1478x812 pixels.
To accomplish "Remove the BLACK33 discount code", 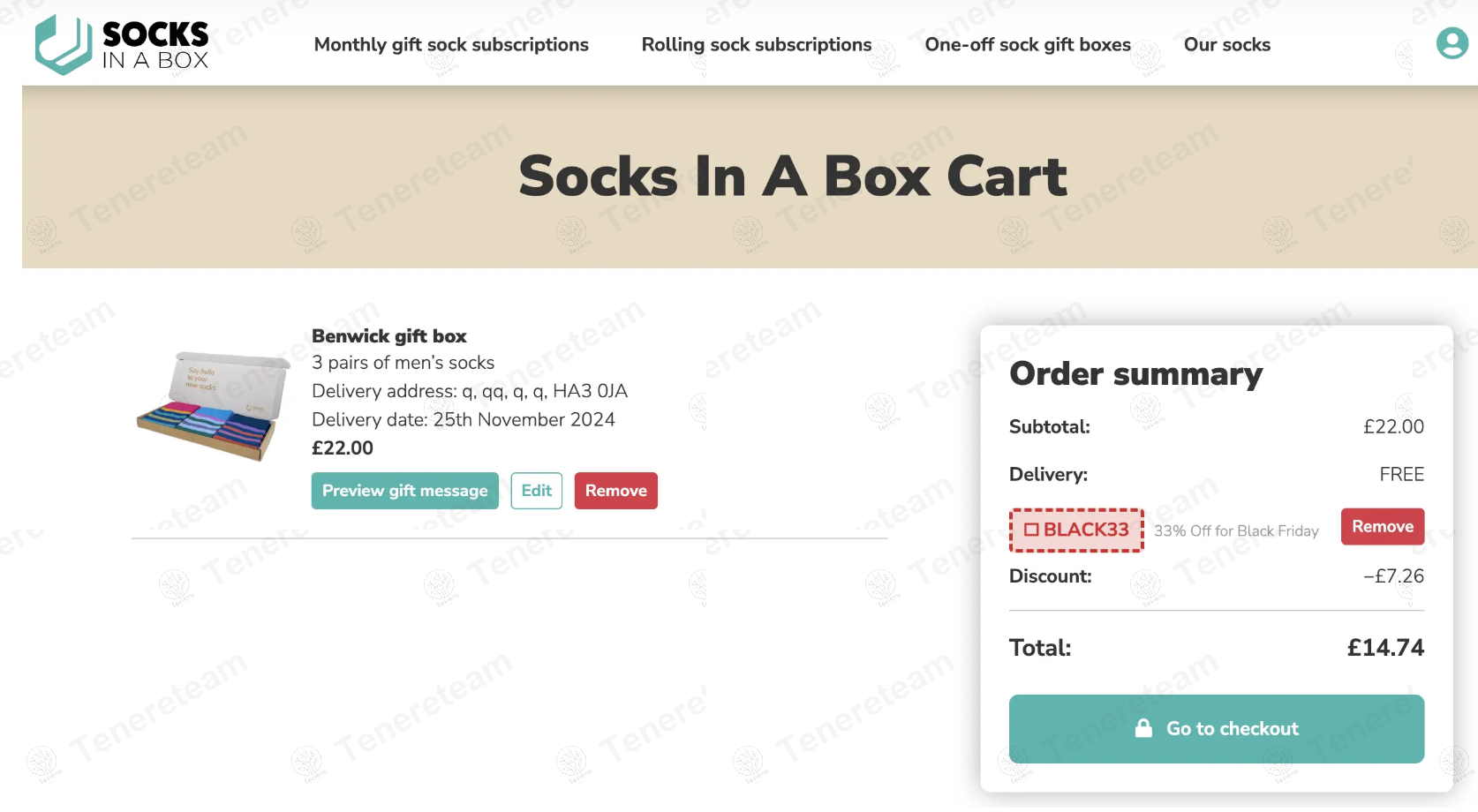I will tap(1383, 527).
